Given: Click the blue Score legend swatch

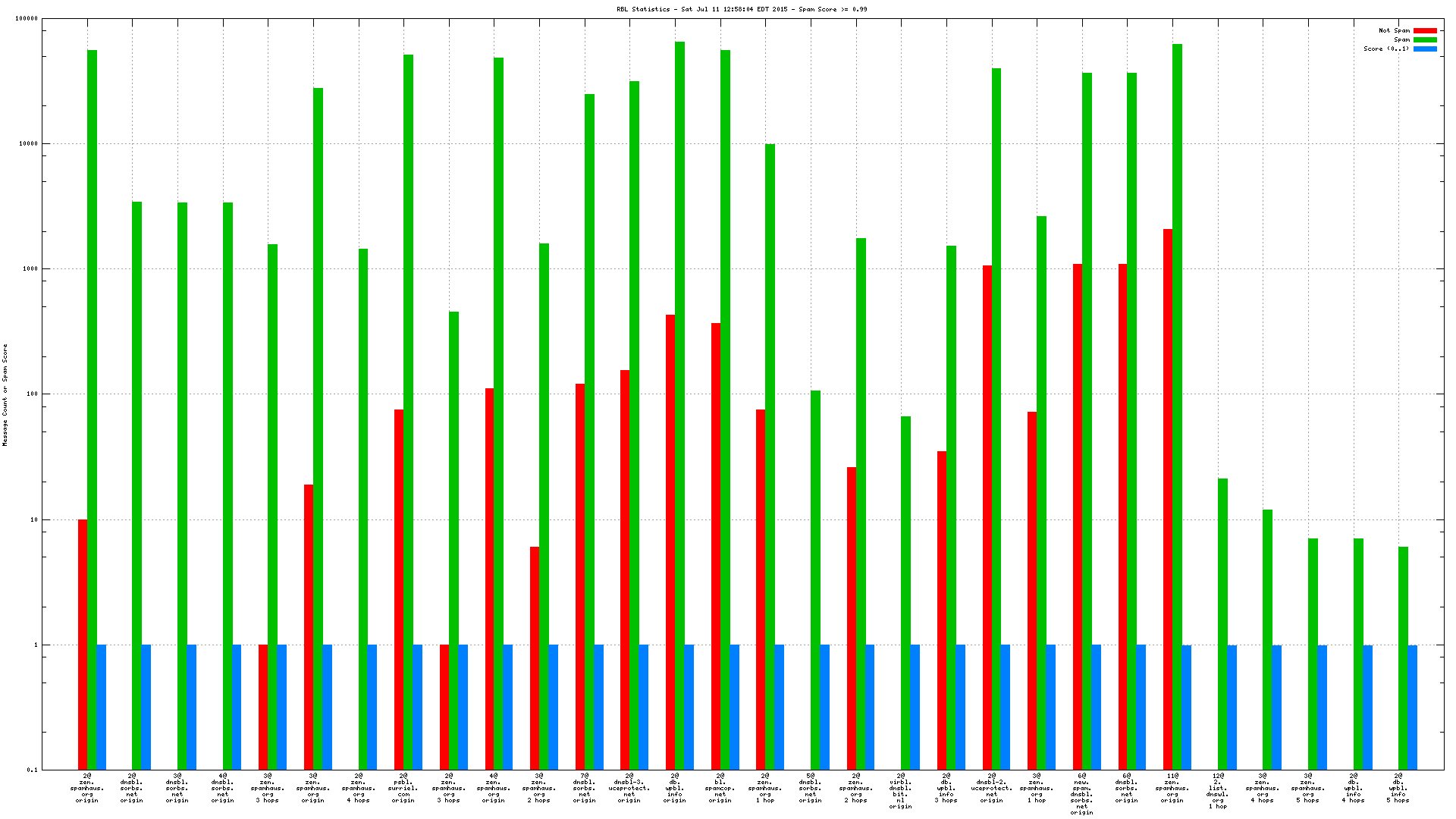Looking at the screenshot, I should coord(1425,49).
